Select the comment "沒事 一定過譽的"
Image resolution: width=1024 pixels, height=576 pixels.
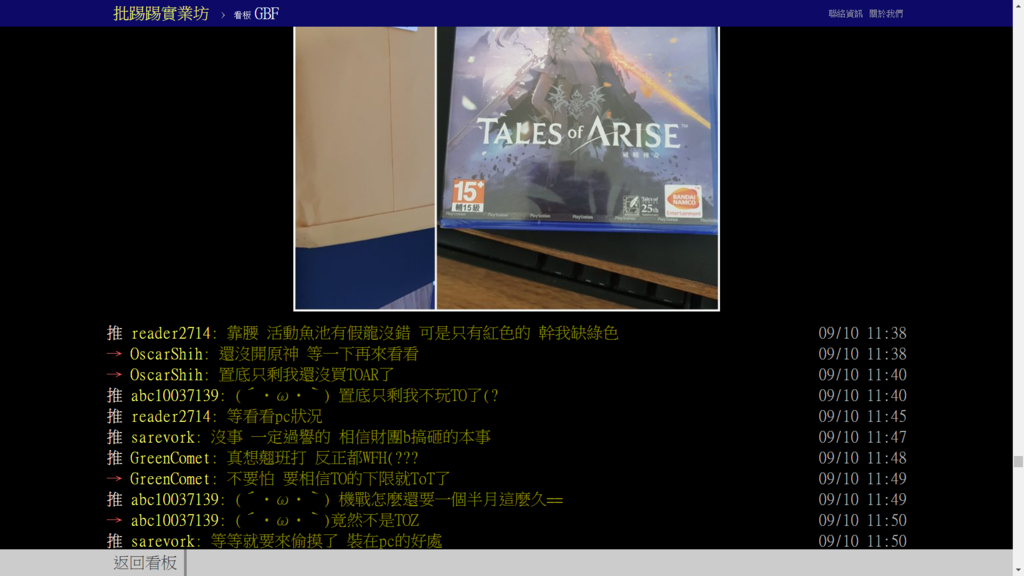(270, 438)
